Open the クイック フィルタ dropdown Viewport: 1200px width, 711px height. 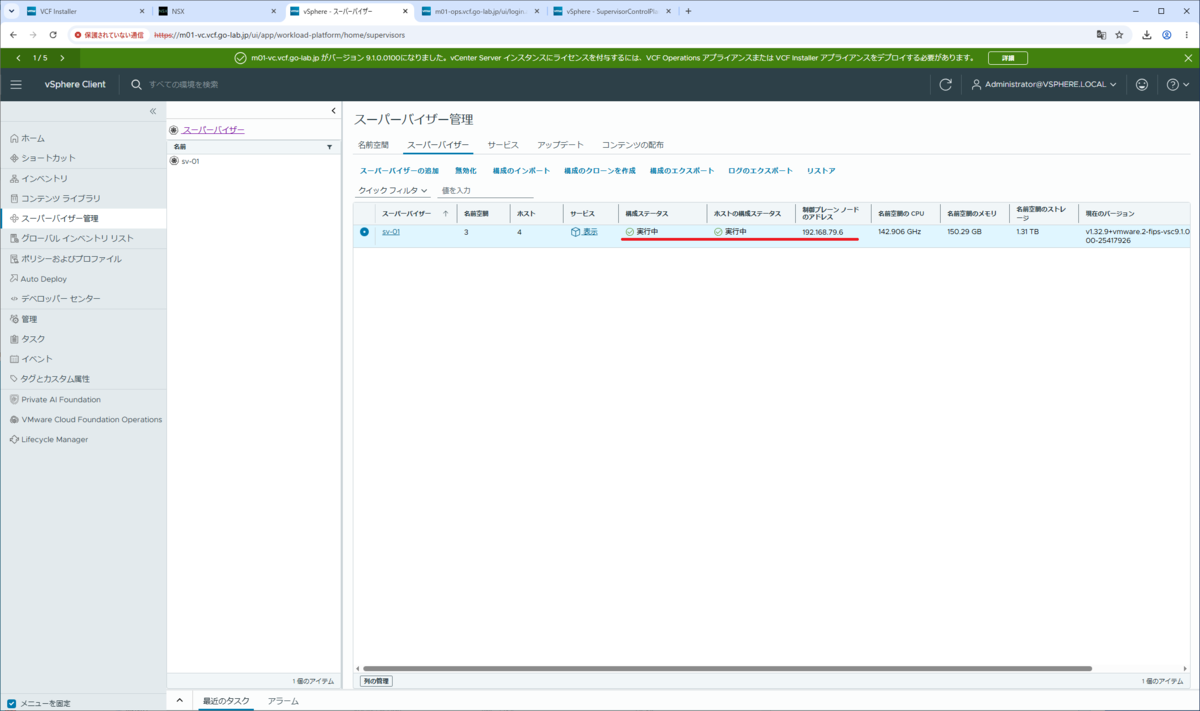393,190
